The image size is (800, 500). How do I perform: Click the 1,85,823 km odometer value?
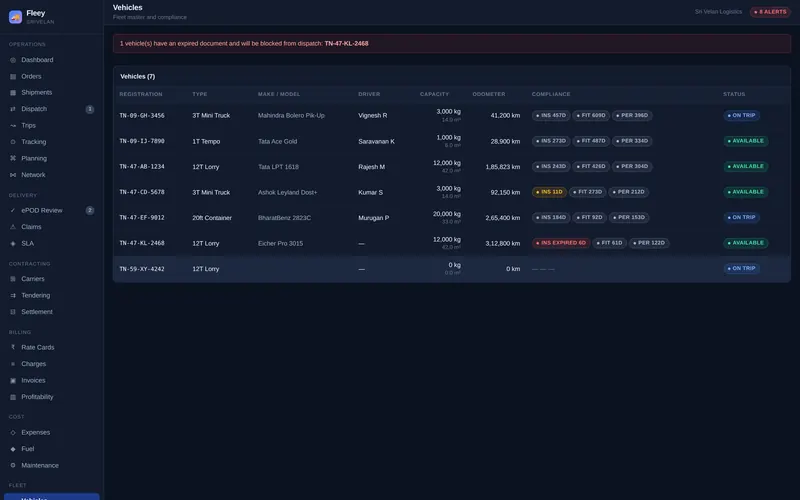coord(503,167)
